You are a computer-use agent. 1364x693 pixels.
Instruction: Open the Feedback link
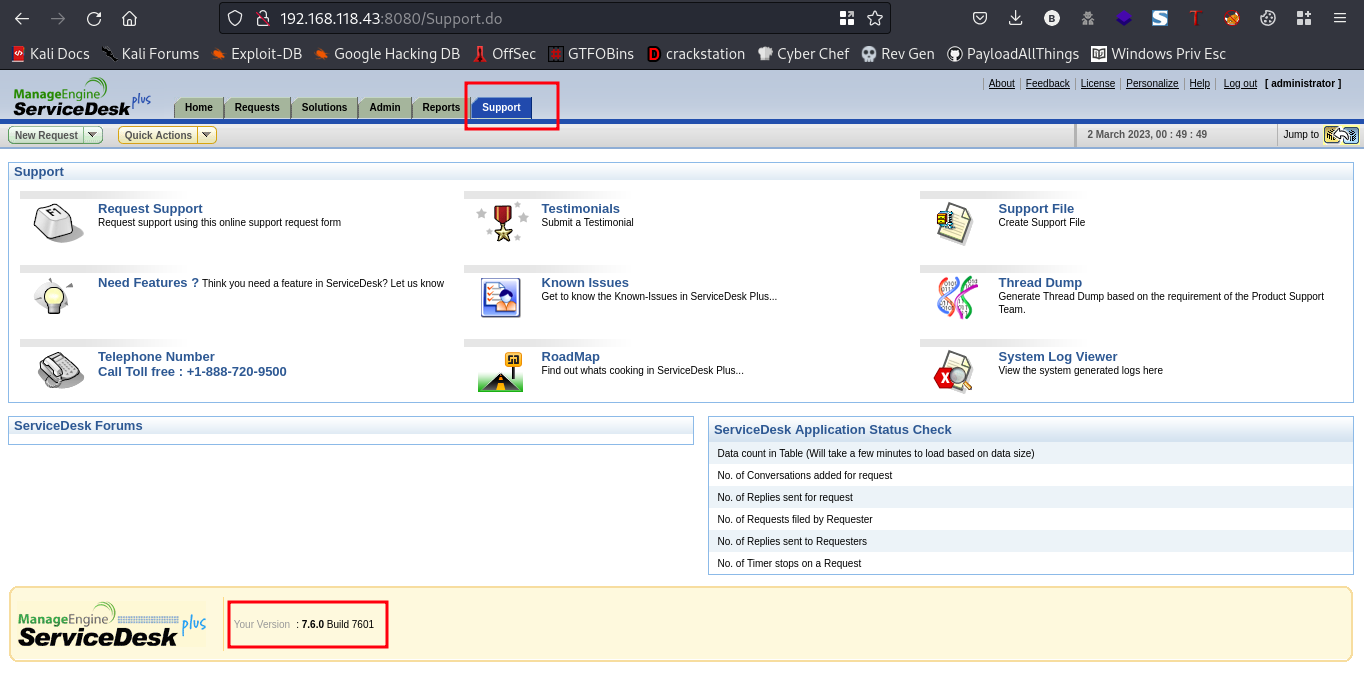[1047, 84]
